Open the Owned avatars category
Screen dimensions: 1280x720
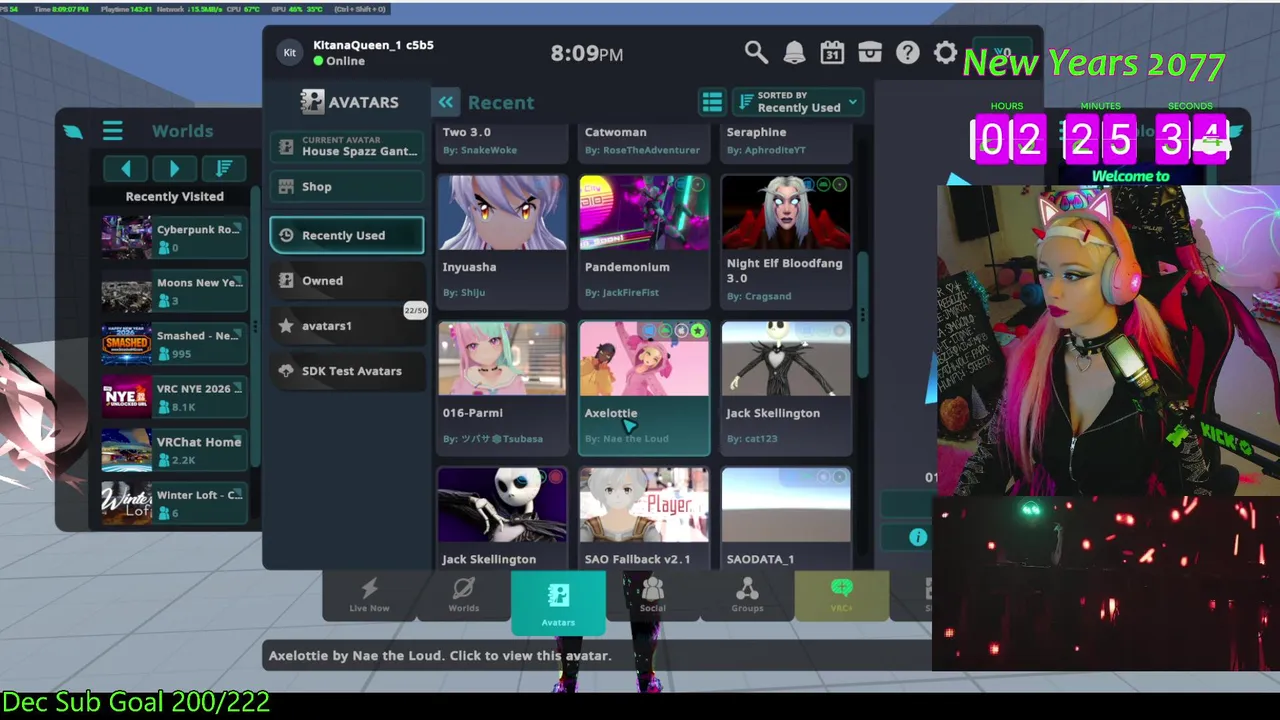[347, 281]
